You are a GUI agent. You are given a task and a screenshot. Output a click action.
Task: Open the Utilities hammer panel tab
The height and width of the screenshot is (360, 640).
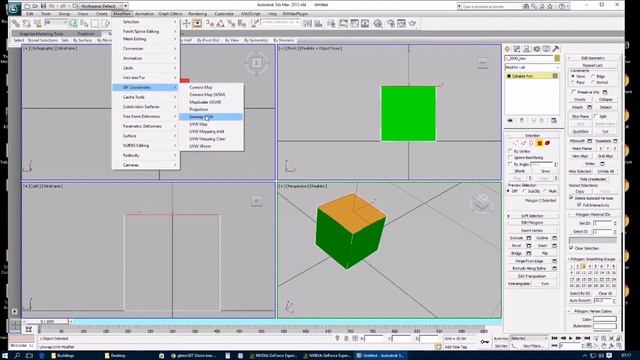(x=556, y=49)
